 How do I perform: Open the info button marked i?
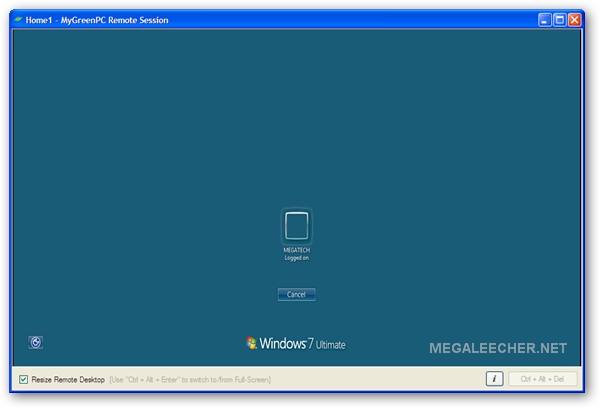click(494, 379)
